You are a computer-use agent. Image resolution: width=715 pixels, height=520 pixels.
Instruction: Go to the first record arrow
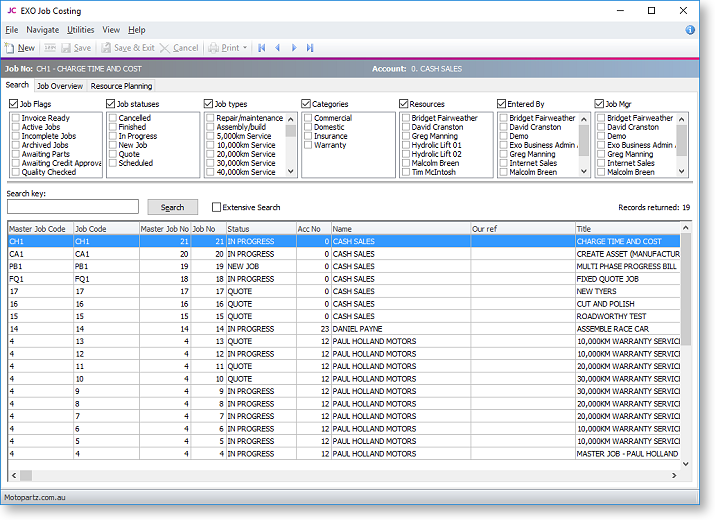click(262, 48)
